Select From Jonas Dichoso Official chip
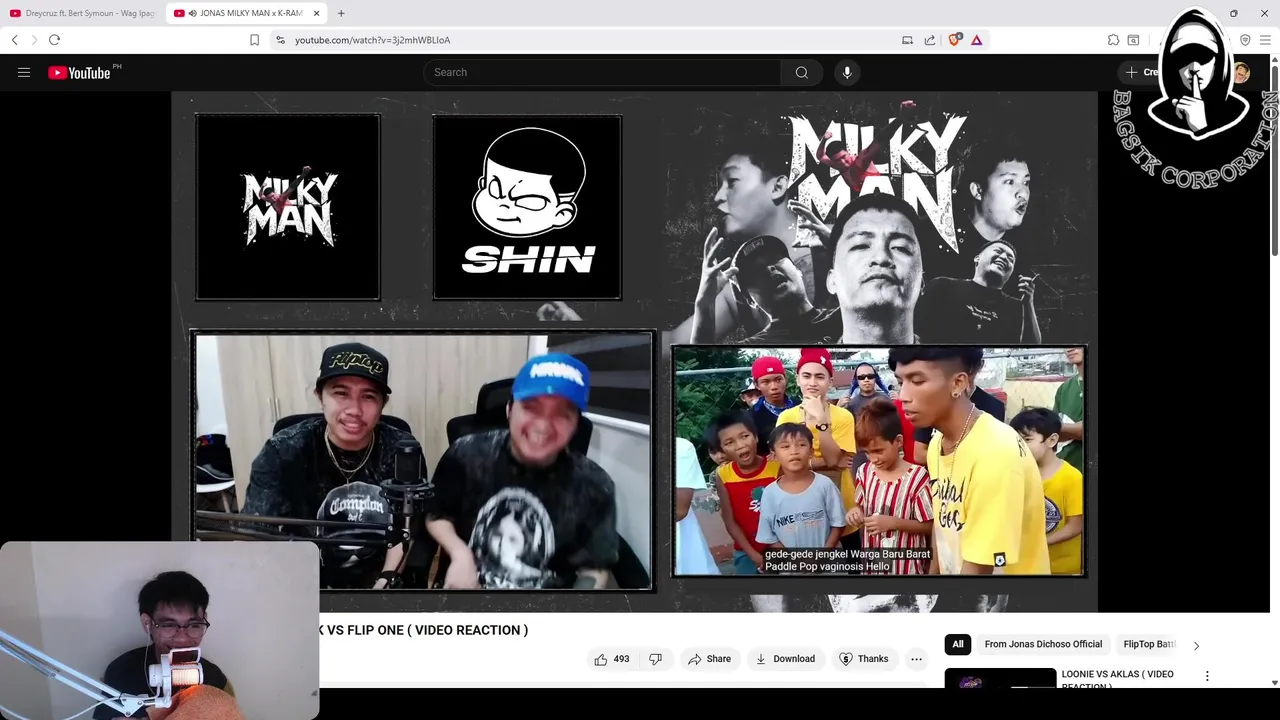 point(1043,644)
